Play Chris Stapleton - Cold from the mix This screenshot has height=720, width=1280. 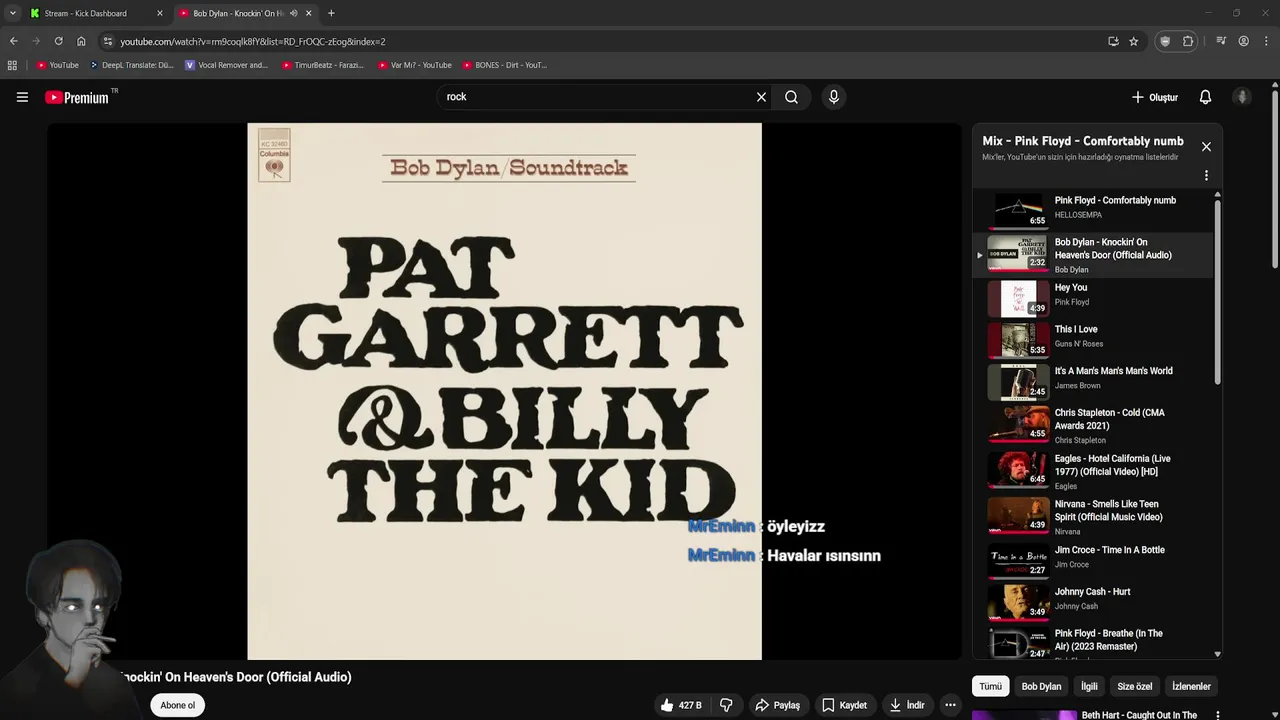1094,425
